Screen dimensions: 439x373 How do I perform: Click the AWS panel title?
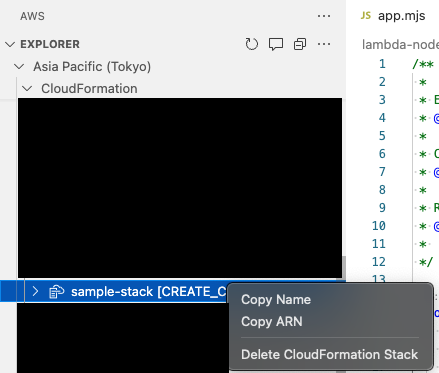pos(32,16)
